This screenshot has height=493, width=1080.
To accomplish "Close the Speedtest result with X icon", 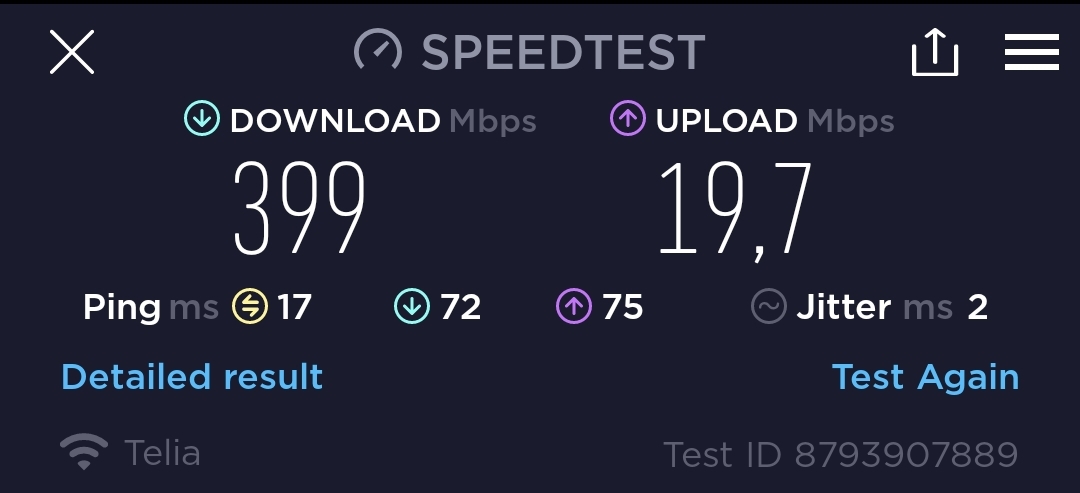I will (x=72, y=52).
